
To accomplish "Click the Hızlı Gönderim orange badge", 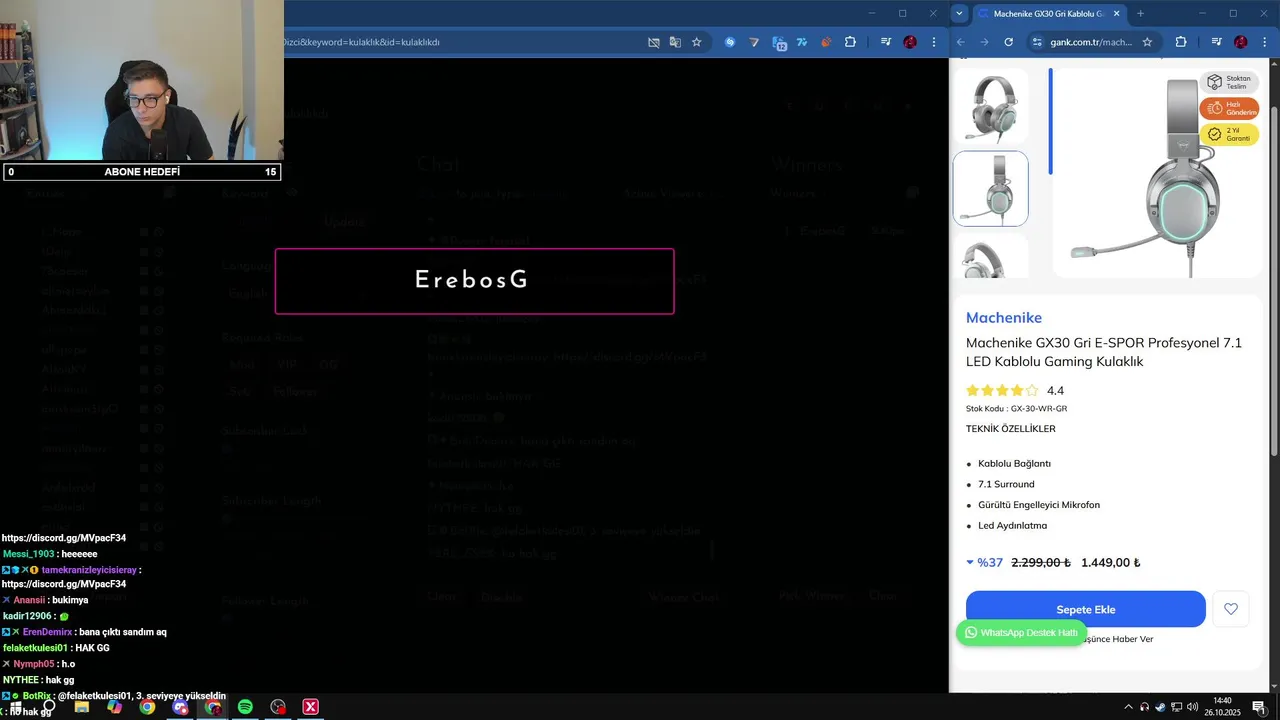I will (1229, 108).
